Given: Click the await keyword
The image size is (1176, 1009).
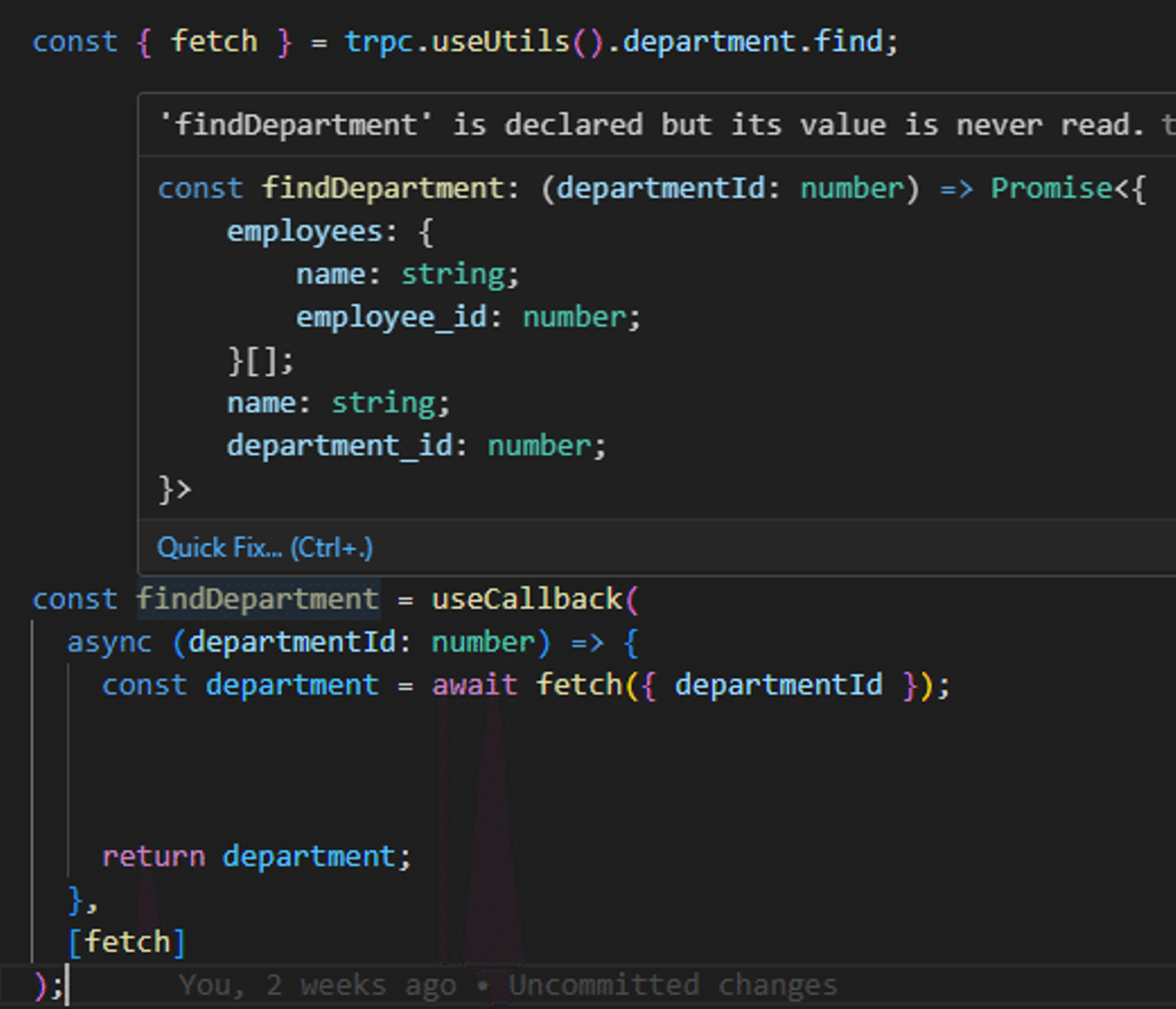Looking at the screenshot, I should point(474,685).
